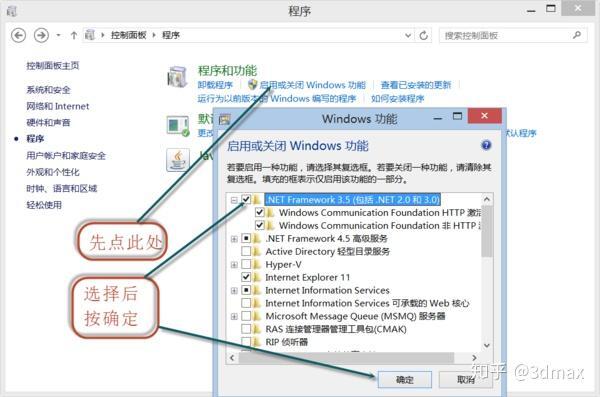Open 硬件和声音 category
The width and height of the screenshot is (600, 397).
pos(48,123)
